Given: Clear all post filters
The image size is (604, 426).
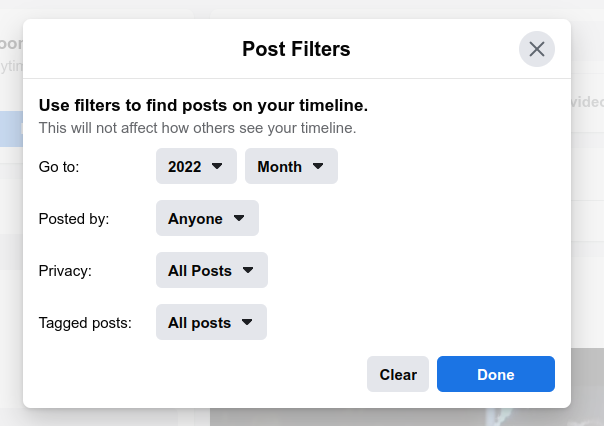Looking at the screenshot, I should pos(398,374).
